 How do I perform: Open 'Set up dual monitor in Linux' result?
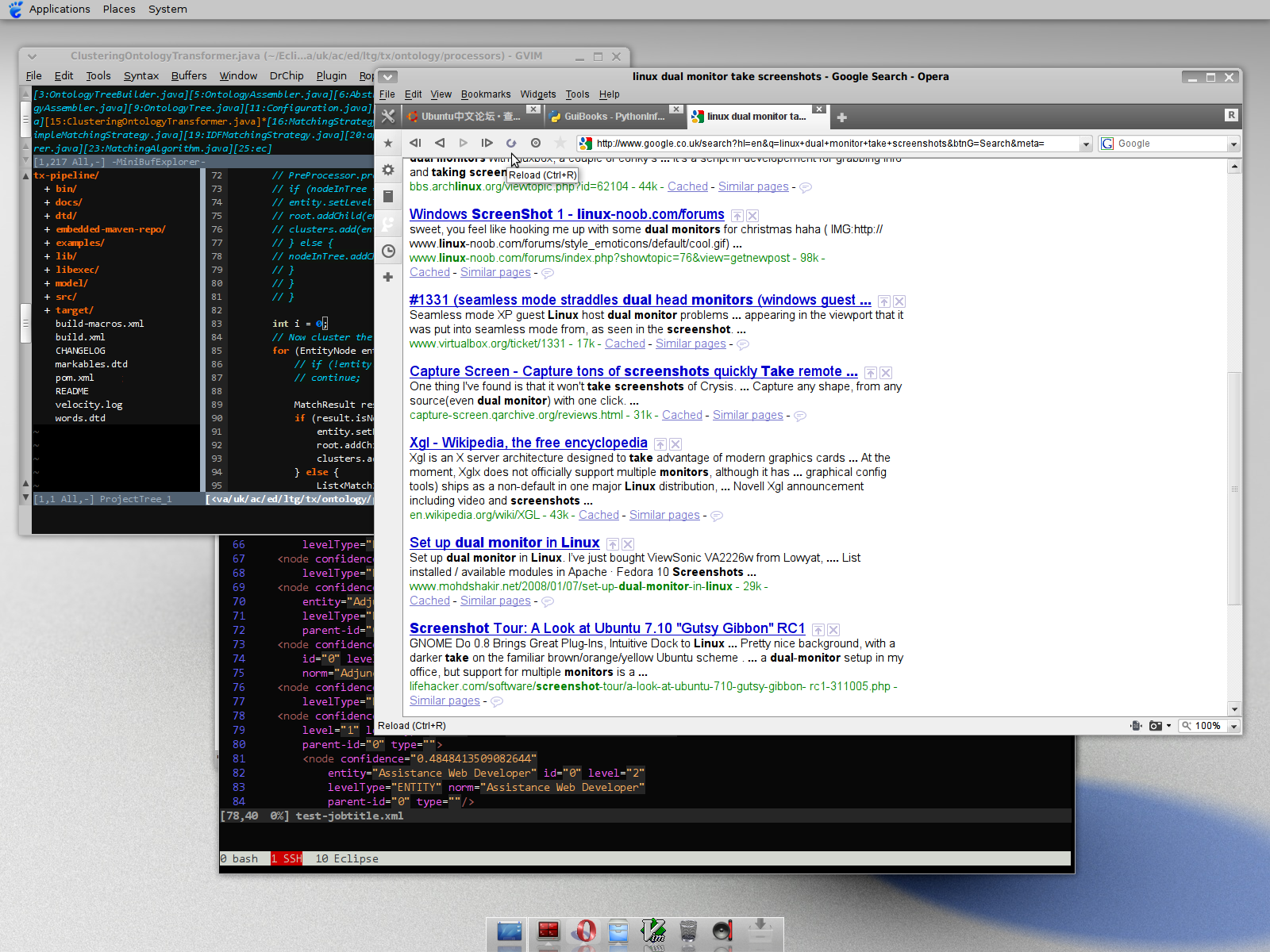pos(504,543)
